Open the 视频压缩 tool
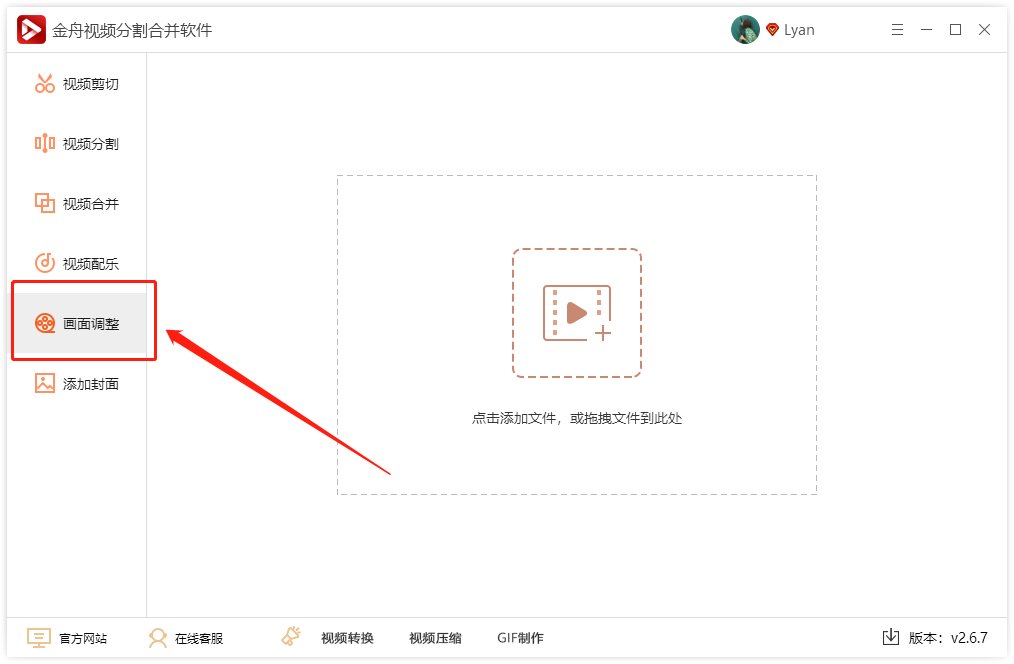 coord(434,638)
